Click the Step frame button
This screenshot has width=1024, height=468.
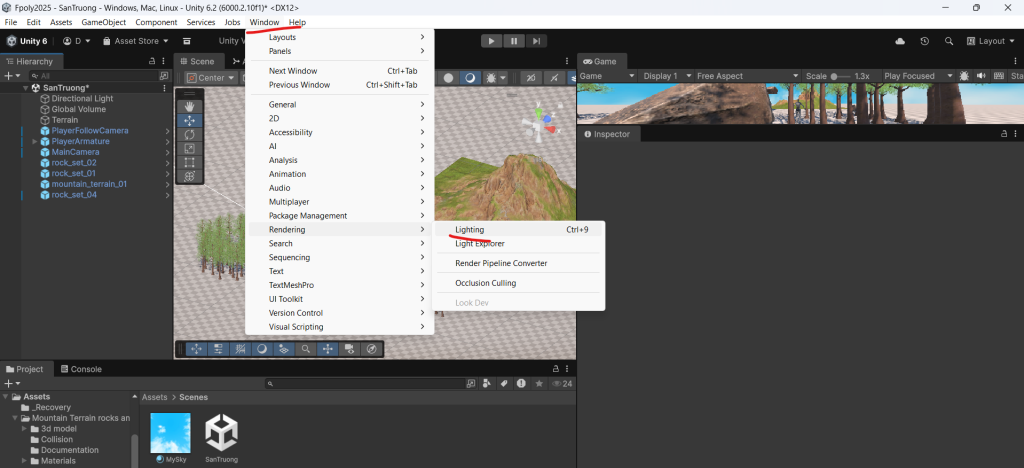pyautogui.click(x=537, y=41)
